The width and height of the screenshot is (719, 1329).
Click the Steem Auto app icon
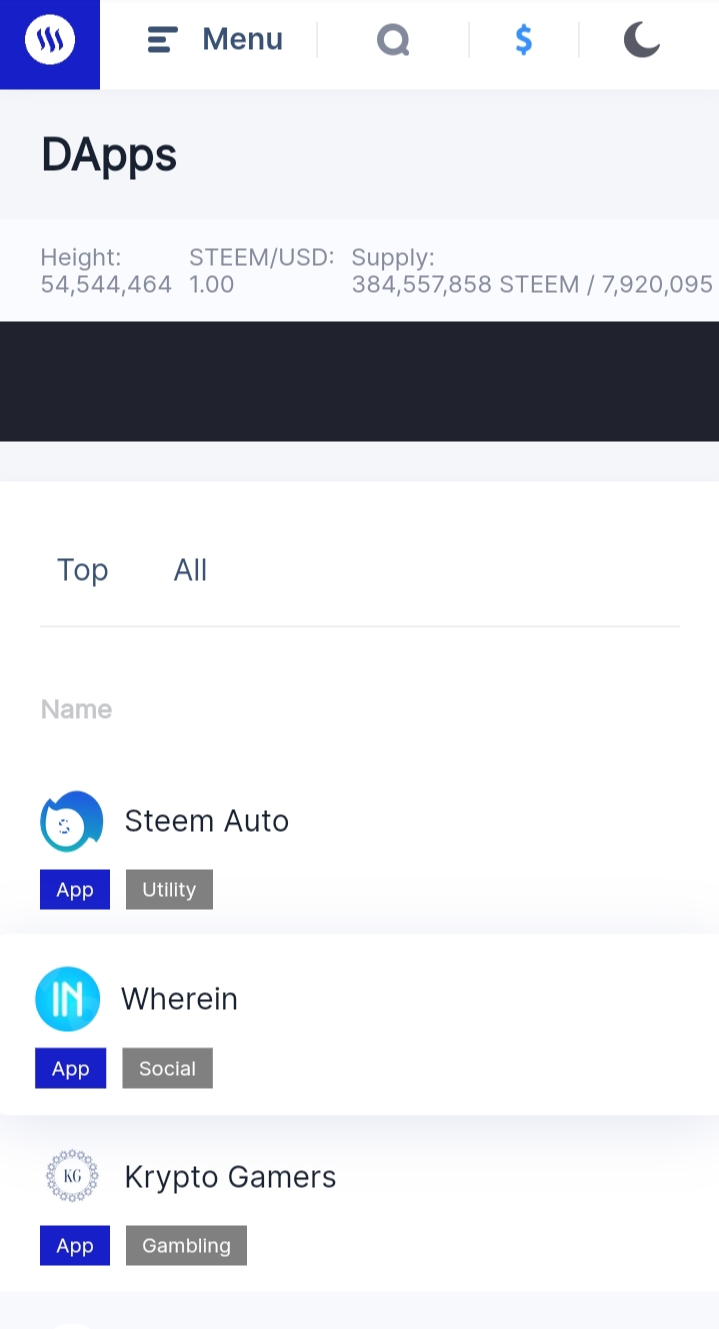coord(72,821)
